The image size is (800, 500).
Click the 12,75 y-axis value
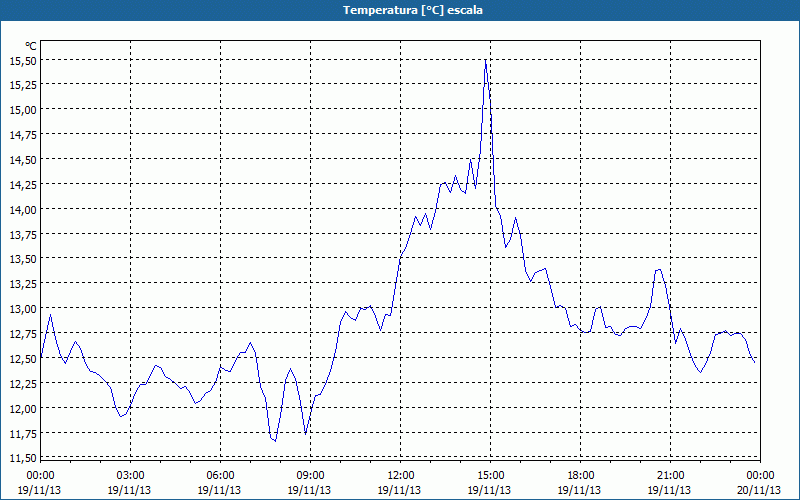coord(23,333)
